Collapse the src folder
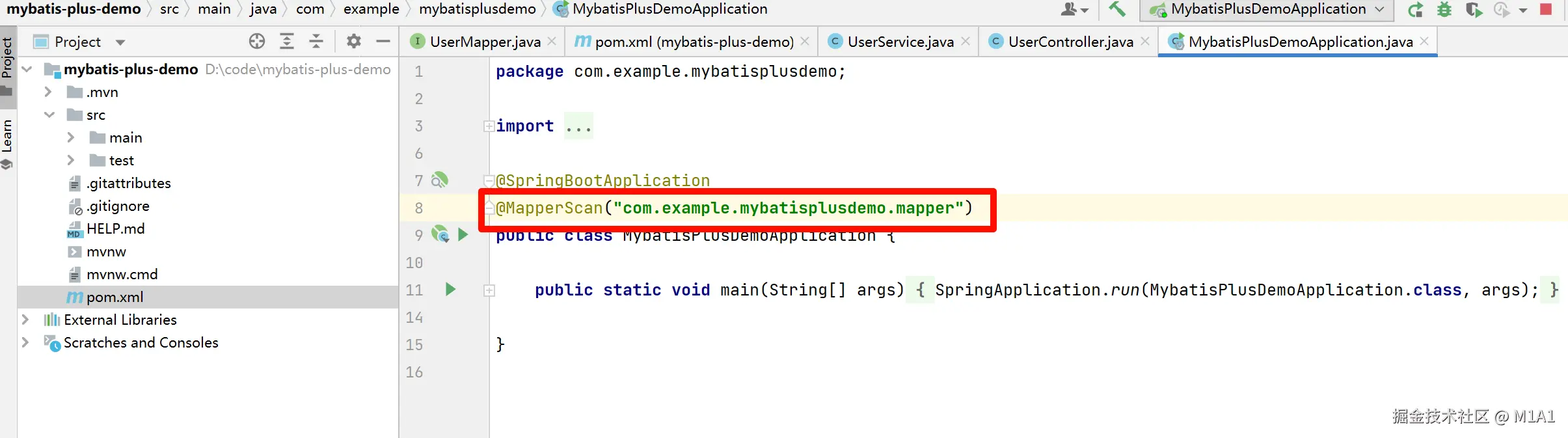The width and height of the screenshot is (1568, 438). pyautogui.click(x=49, y=115)
